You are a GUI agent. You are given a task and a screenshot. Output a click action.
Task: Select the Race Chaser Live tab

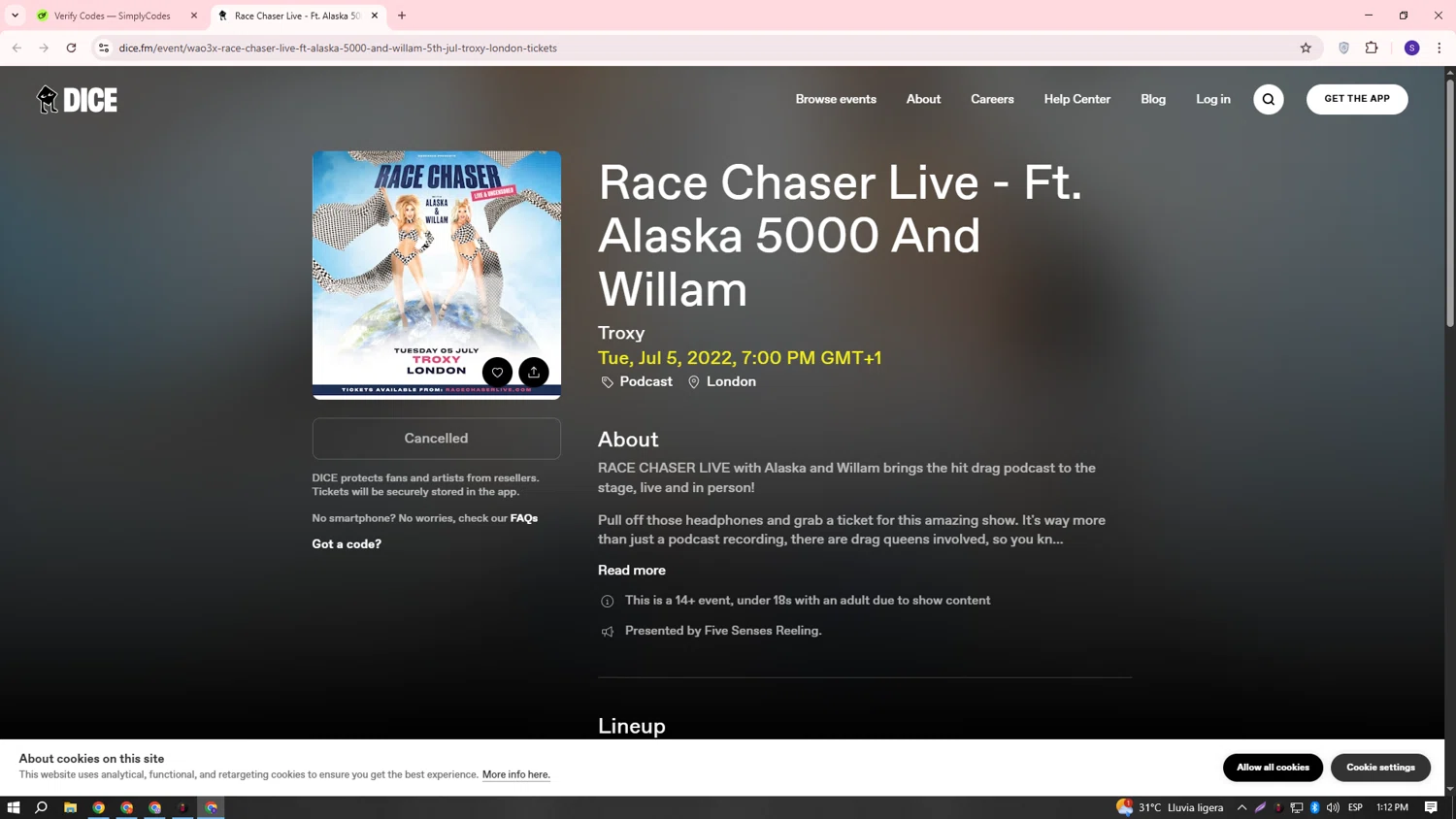[x=298, y=16]
